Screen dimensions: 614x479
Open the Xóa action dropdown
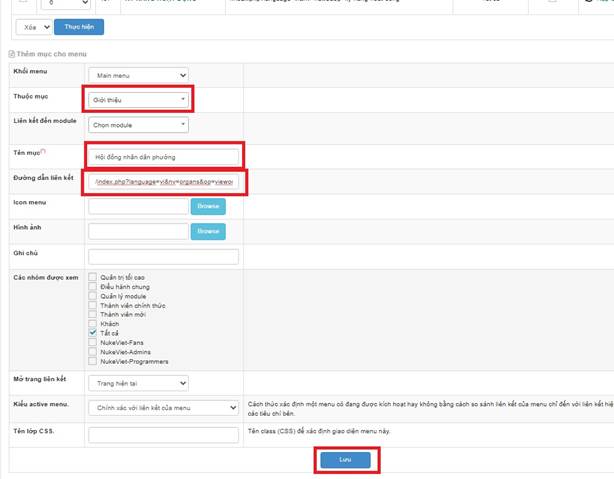point(32,27)
